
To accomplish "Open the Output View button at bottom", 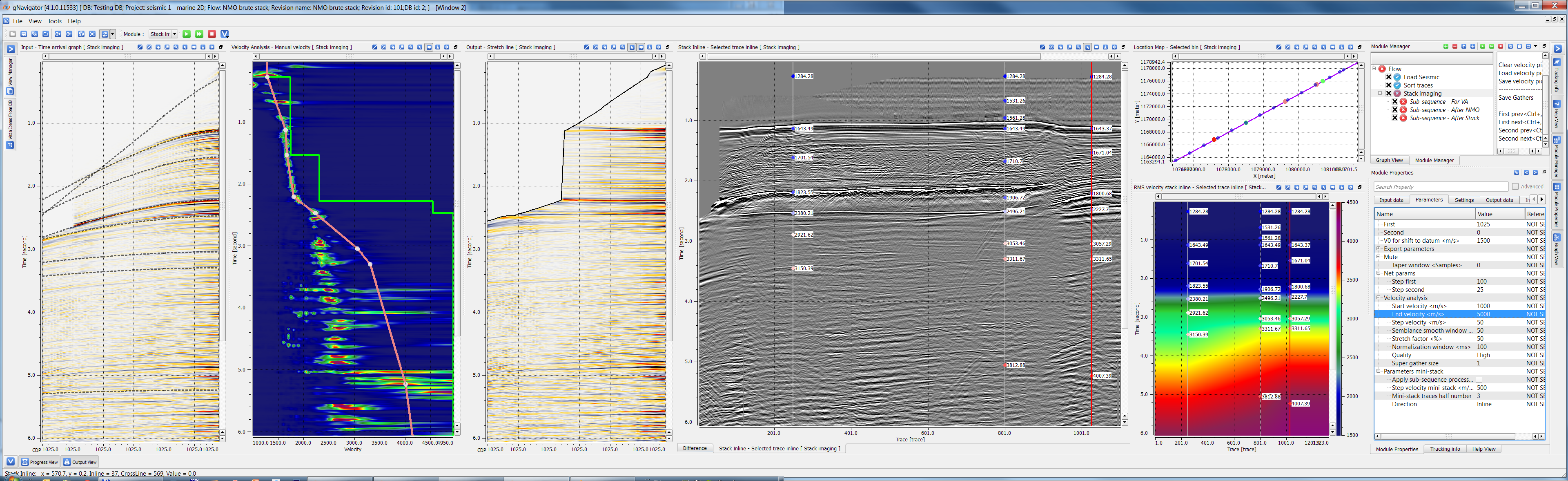I will coord(80,462).
